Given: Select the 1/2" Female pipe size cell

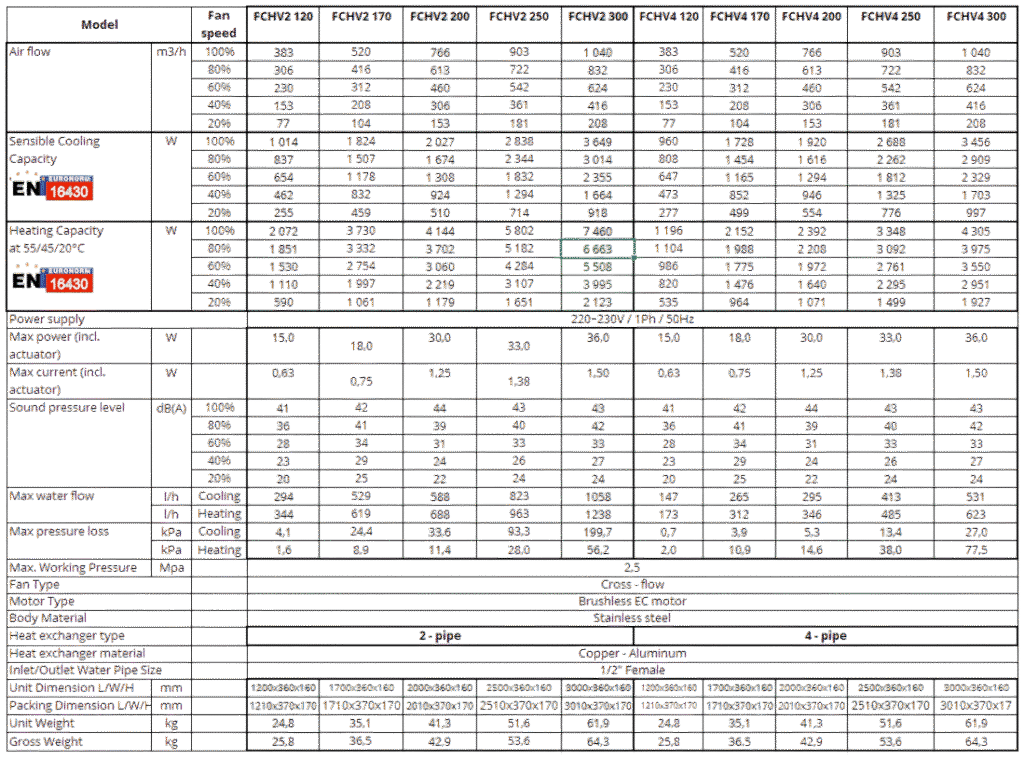Looking at the screenshot, I should [x=632, y=670].
